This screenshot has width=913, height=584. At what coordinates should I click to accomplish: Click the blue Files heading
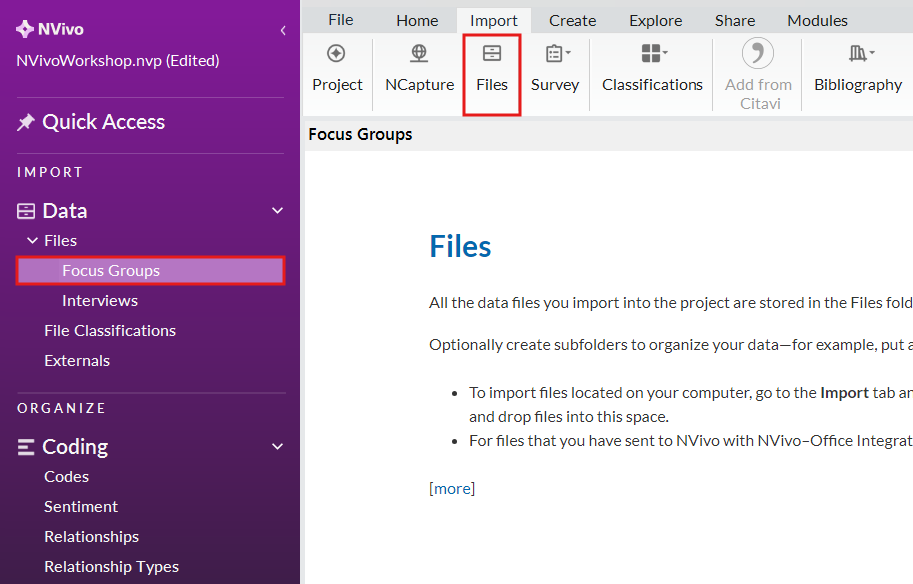(x=460, y=247)
